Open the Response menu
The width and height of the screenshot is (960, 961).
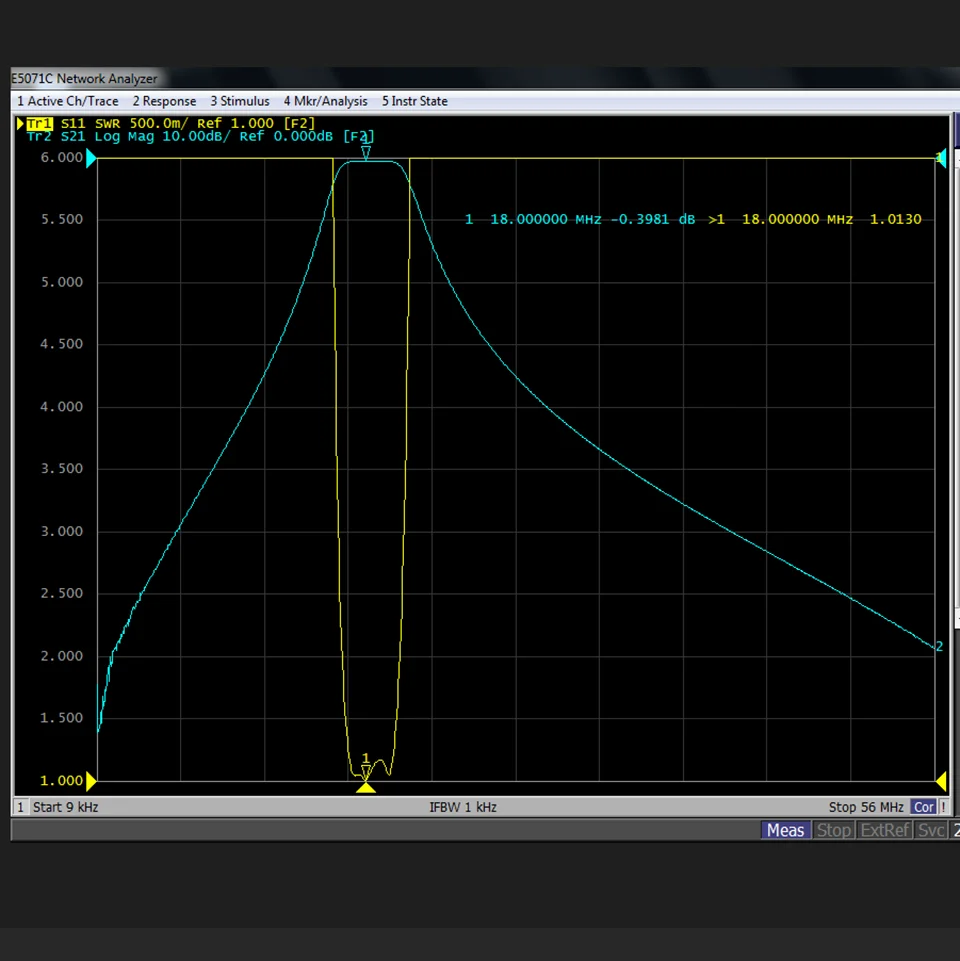pyautogui.click(x=164, y=101)
